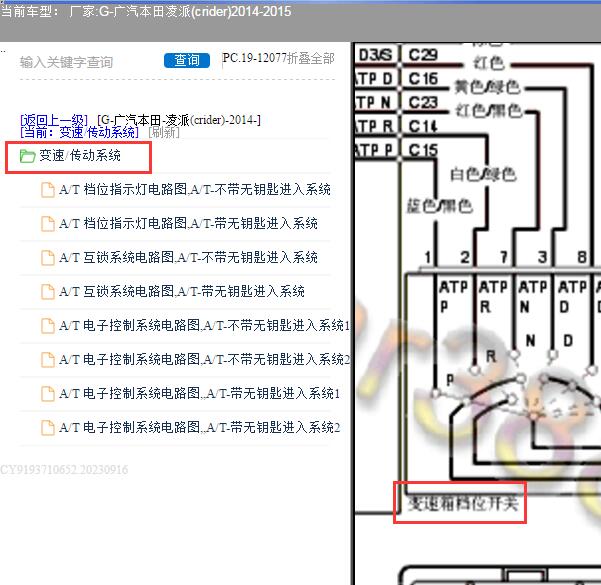Click the 黄色/绿色 wire color label

click(x=487, y=87)
